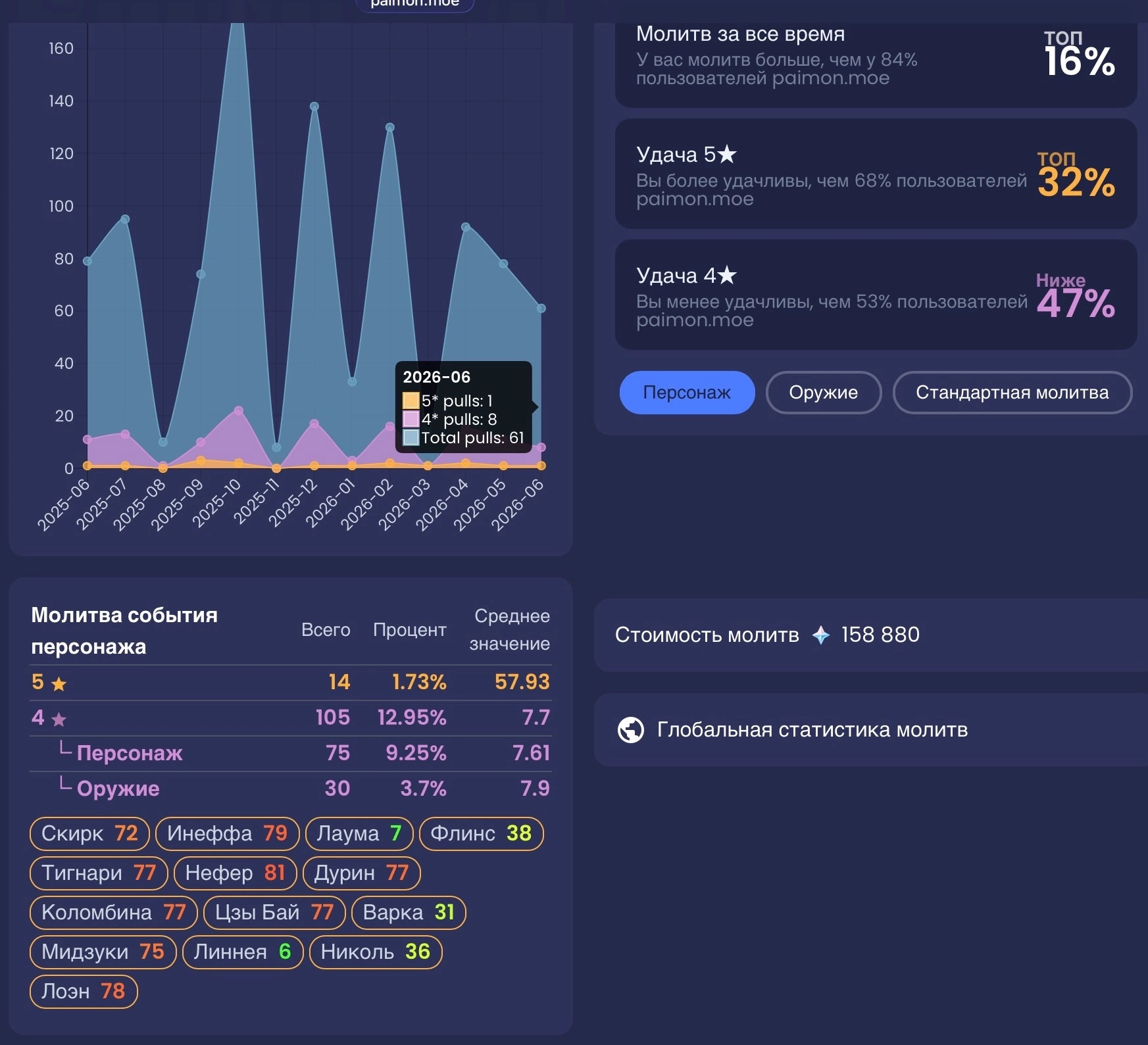The image size is (1148, 1045).
Task: Click the Молитв за все время title
Action: [740, 34]
